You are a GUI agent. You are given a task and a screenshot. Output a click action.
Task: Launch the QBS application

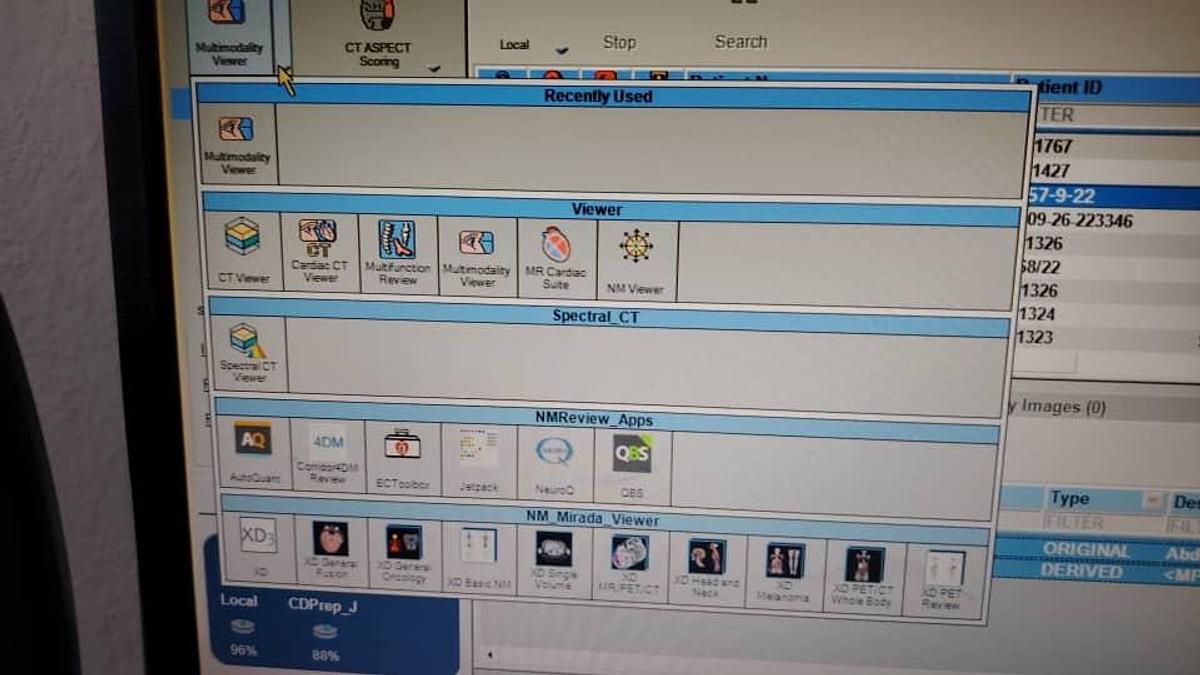coord(632,462)
